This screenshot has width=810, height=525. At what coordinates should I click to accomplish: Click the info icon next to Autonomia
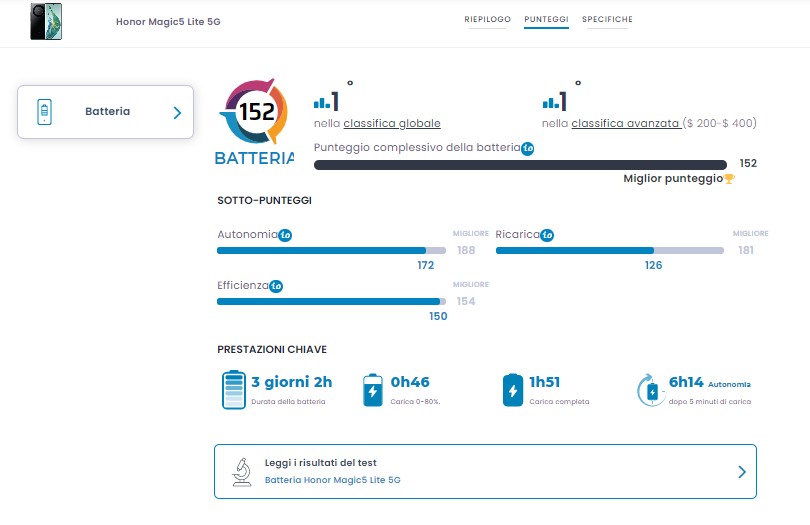285,235
